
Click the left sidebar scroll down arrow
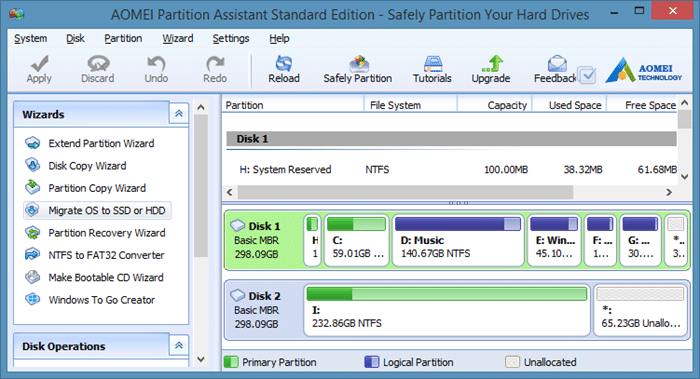click(201, 359)
